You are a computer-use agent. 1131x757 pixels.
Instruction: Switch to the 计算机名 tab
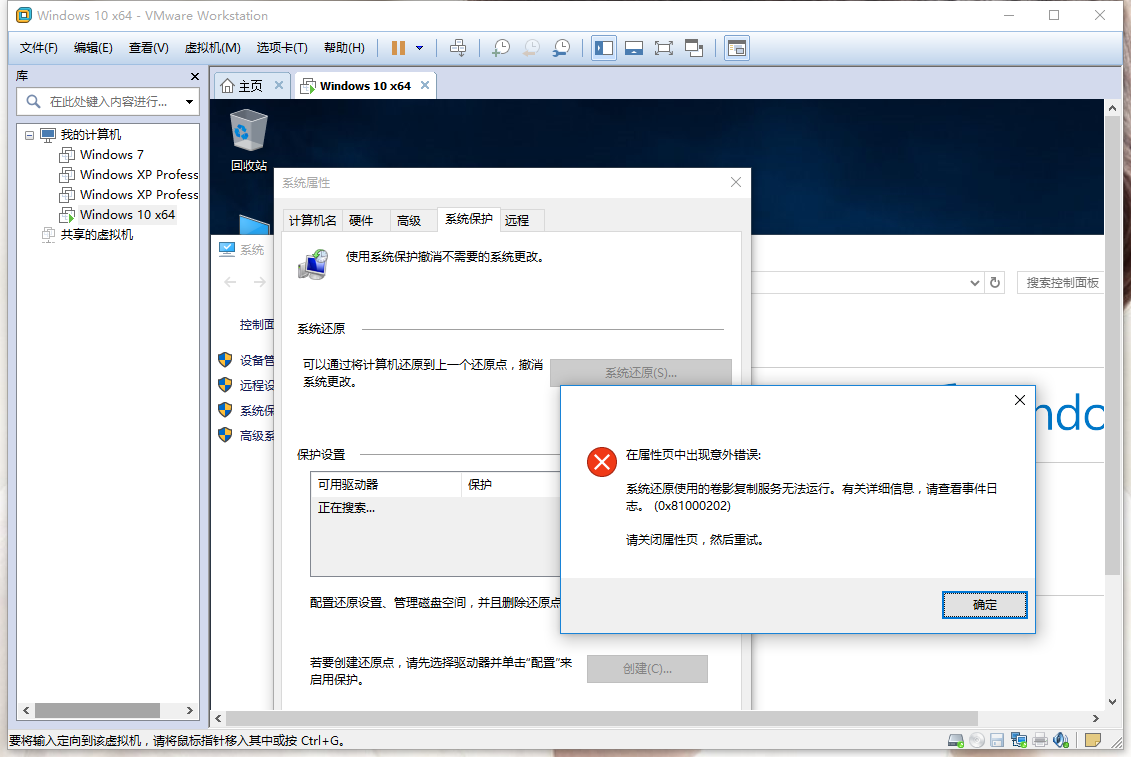[312, 221]
